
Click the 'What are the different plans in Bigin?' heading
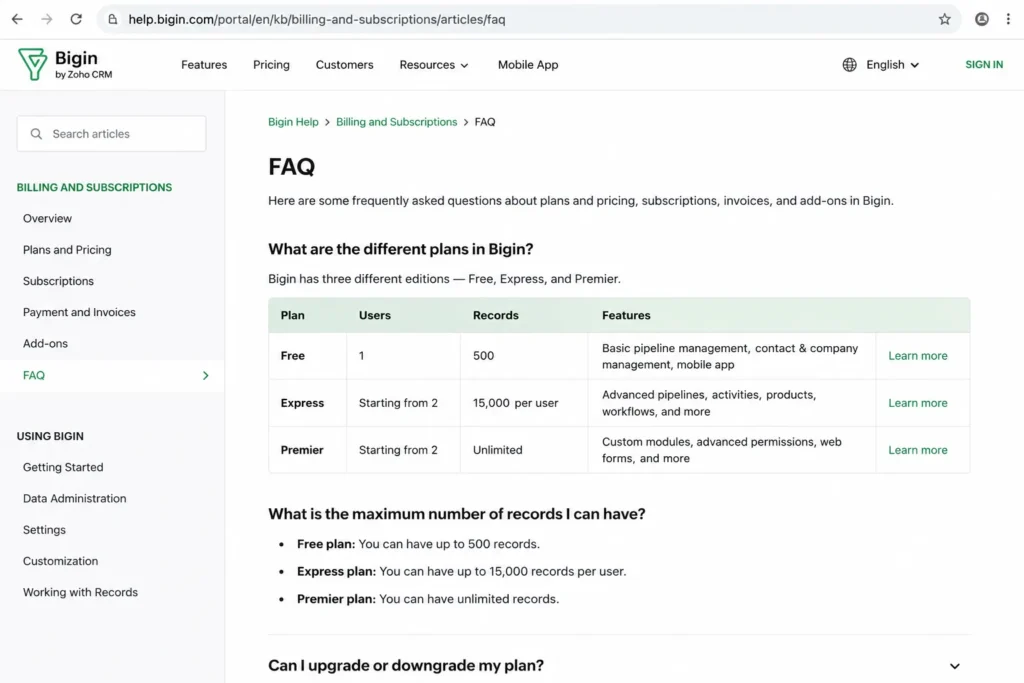coord(400,249)
